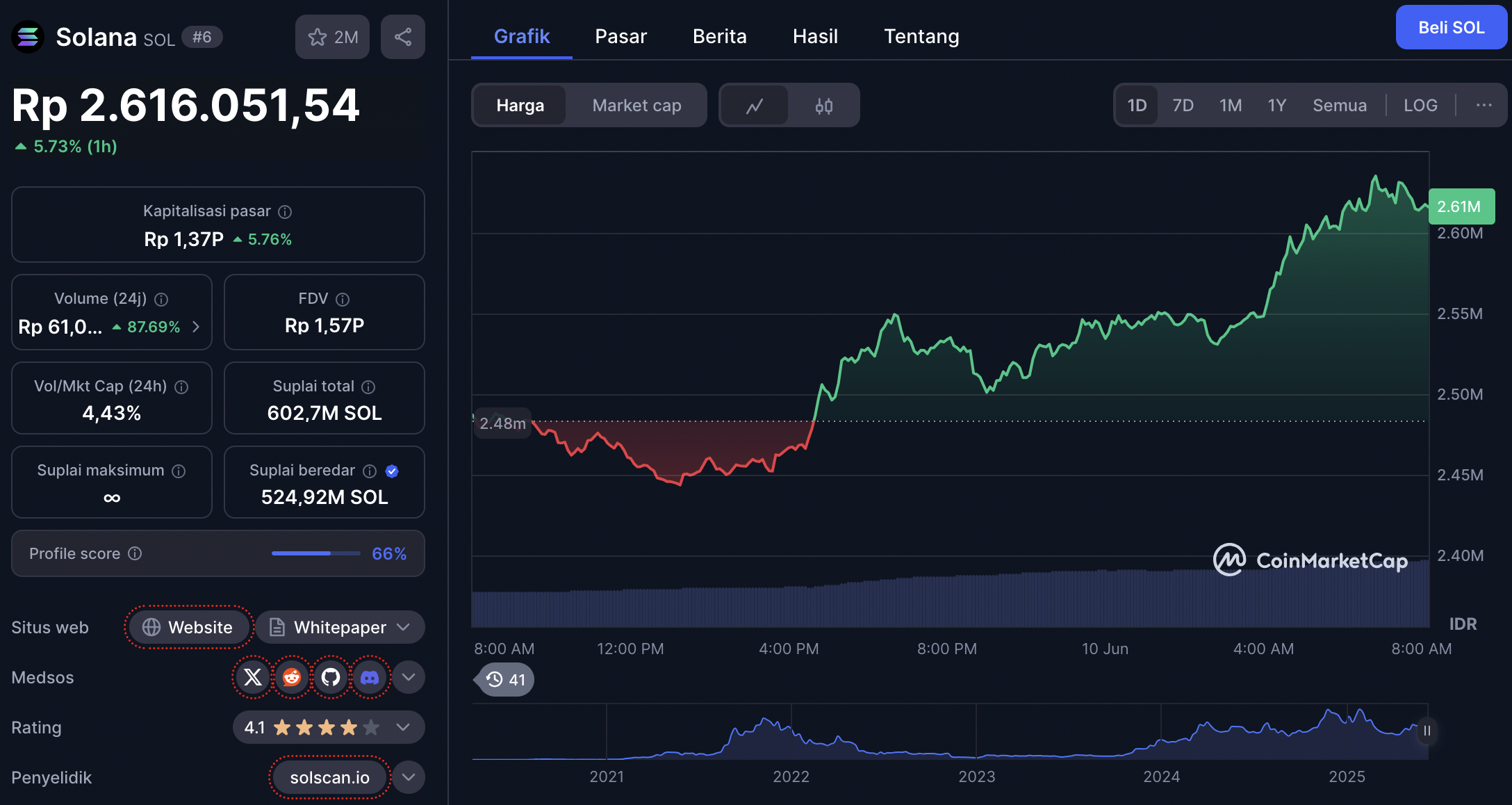Show FDV info tooltip icon
Viewport: 1512px width, 805px height.
(343, 299)
